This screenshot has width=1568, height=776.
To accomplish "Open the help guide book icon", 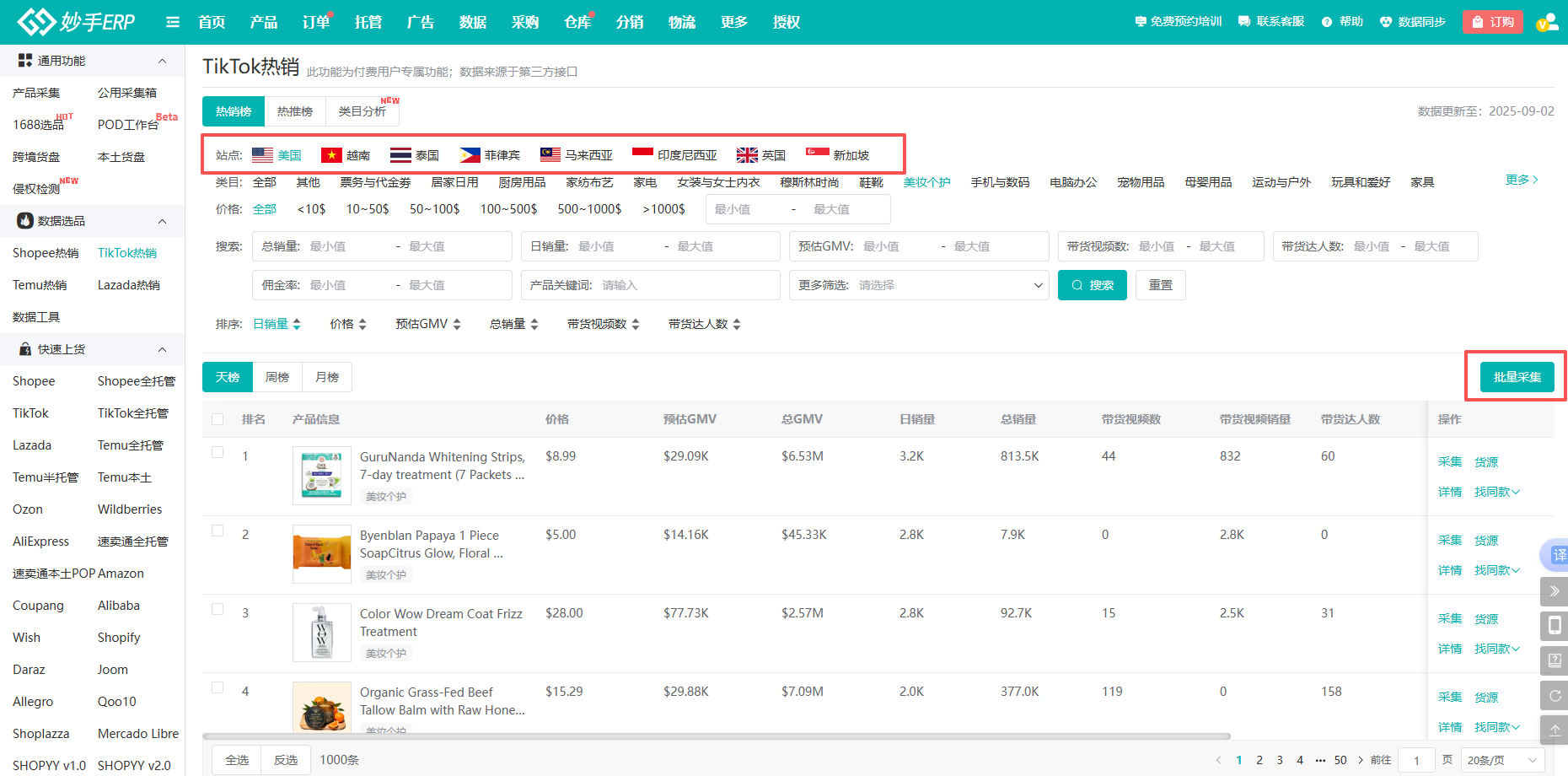I will pos(1555,660).
